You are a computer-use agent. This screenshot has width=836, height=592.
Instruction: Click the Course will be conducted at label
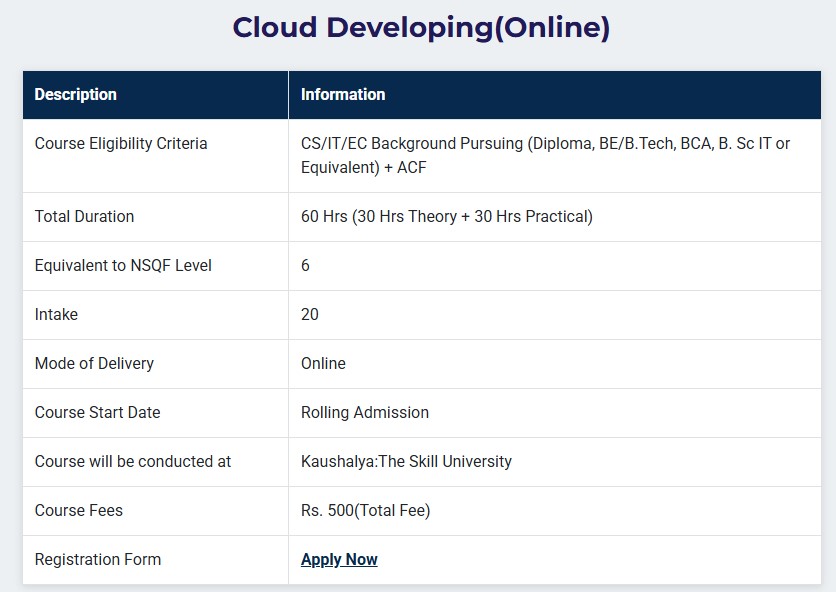point(133,462)
